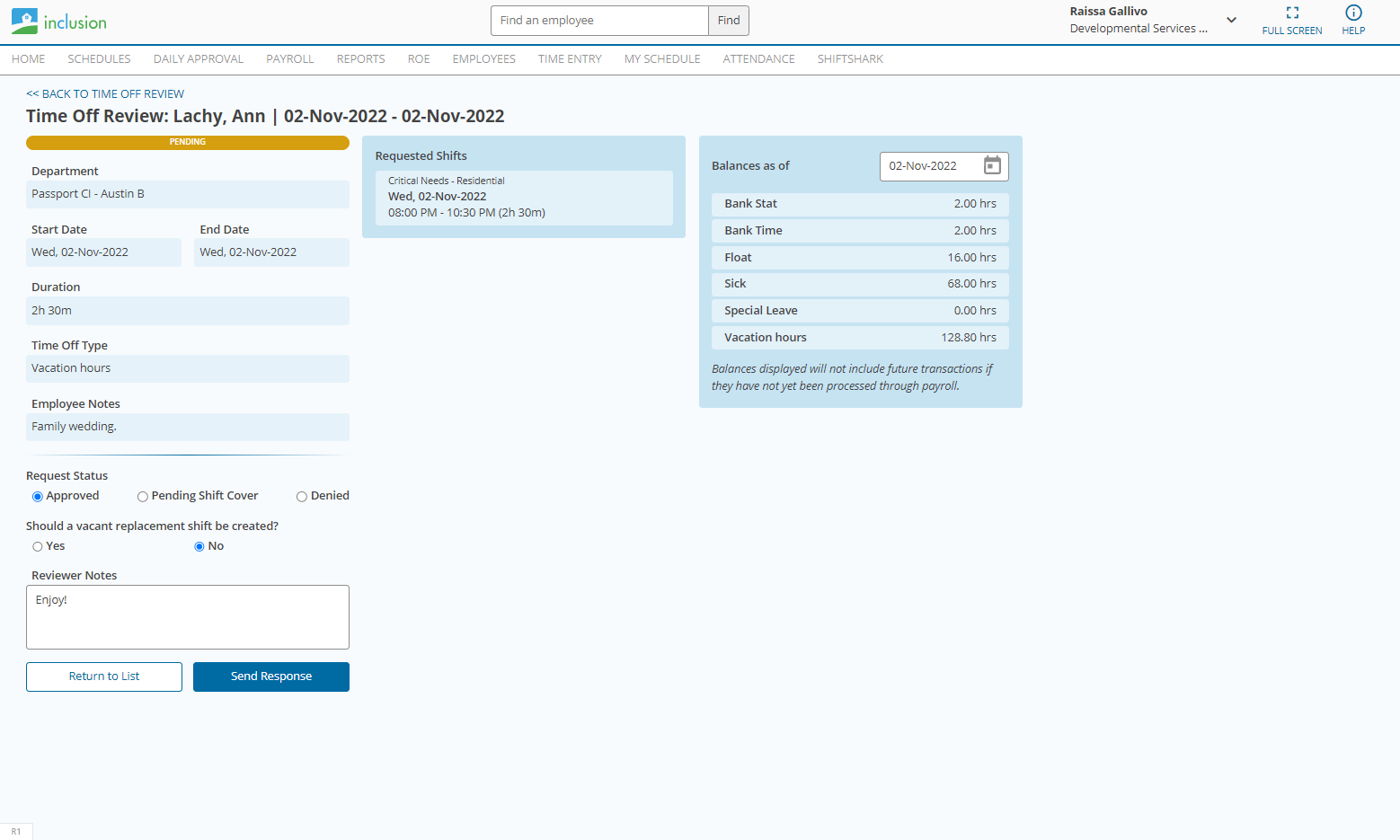The width and height of the screenshot is (1400, 840).
Task: Open the Attendance menu
Action: tap(759, 59)
